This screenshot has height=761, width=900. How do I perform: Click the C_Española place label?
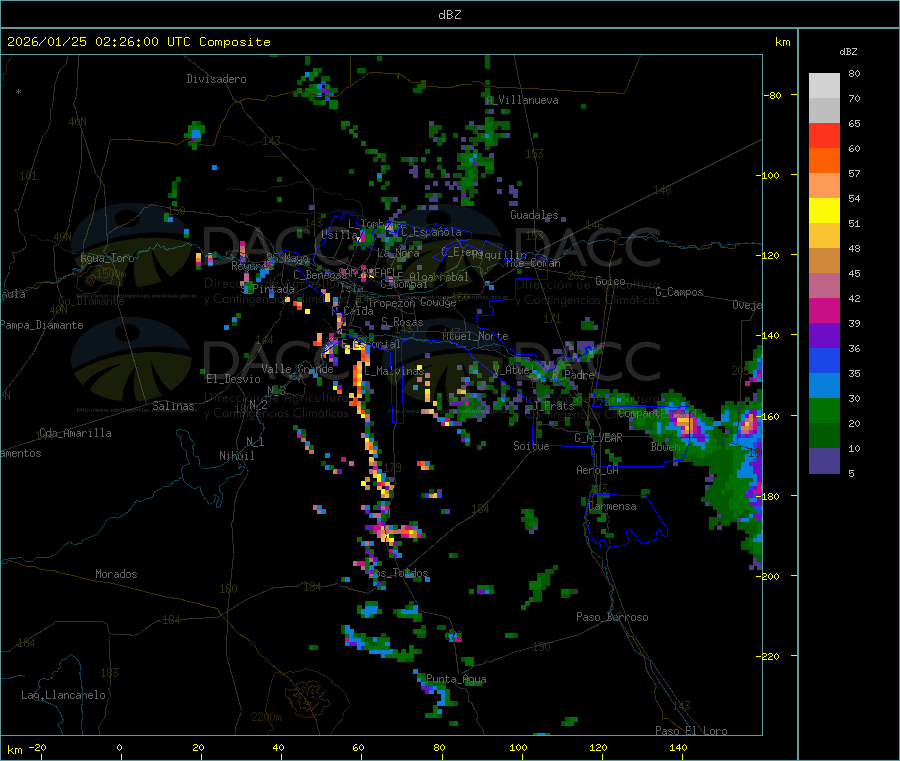[x=431, y=232]
